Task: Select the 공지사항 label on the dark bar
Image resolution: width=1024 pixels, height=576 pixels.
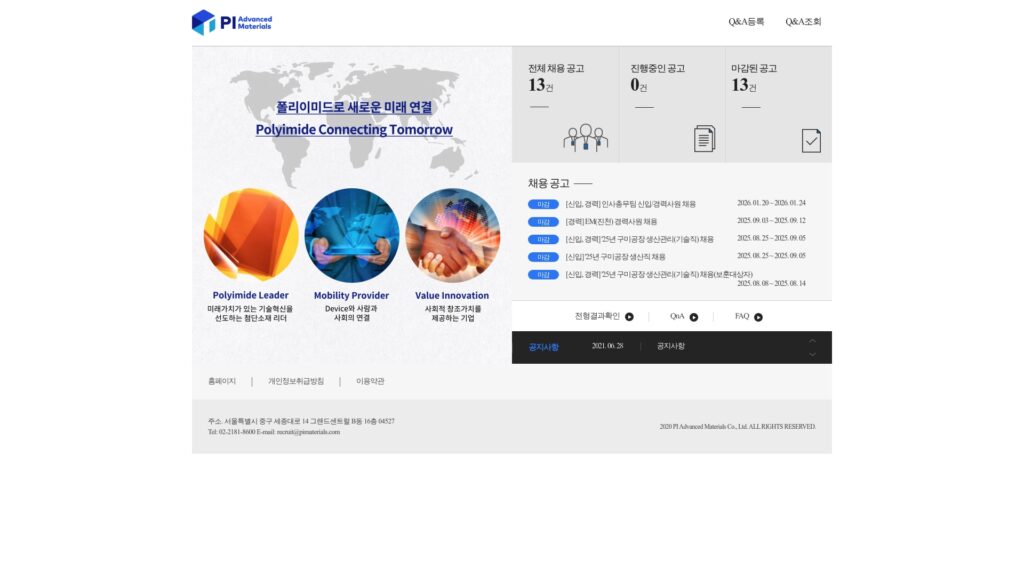Action: (x=543, y=345)
